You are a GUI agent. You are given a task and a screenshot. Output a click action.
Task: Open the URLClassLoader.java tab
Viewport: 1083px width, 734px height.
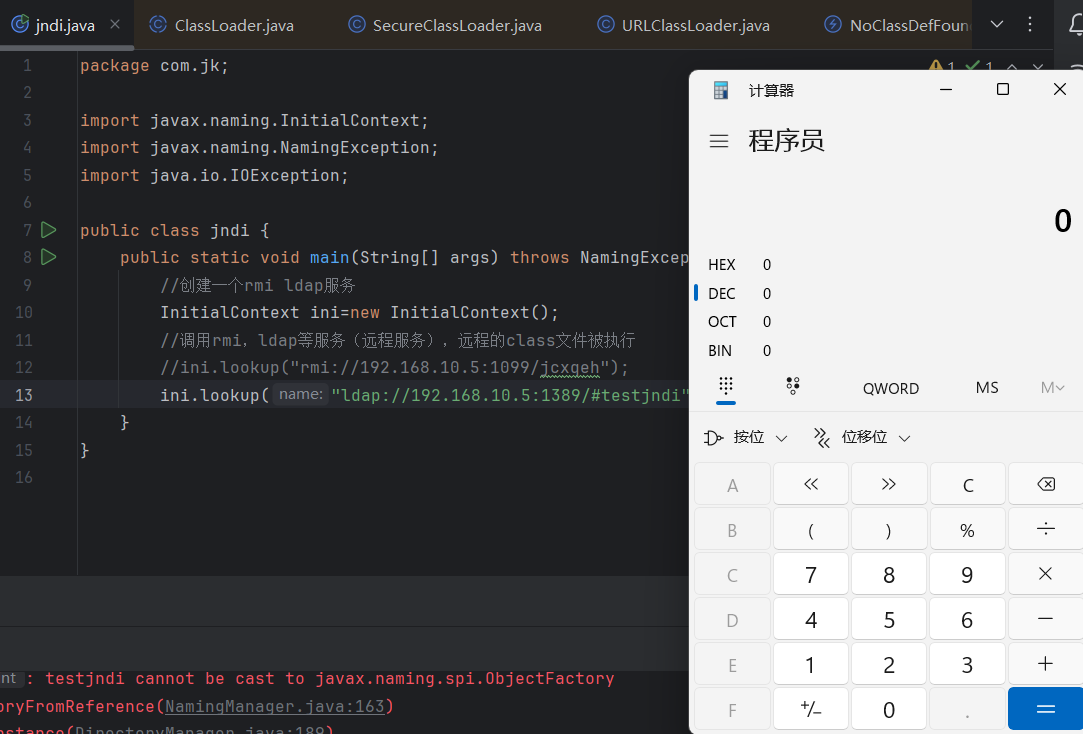[684, 25]
